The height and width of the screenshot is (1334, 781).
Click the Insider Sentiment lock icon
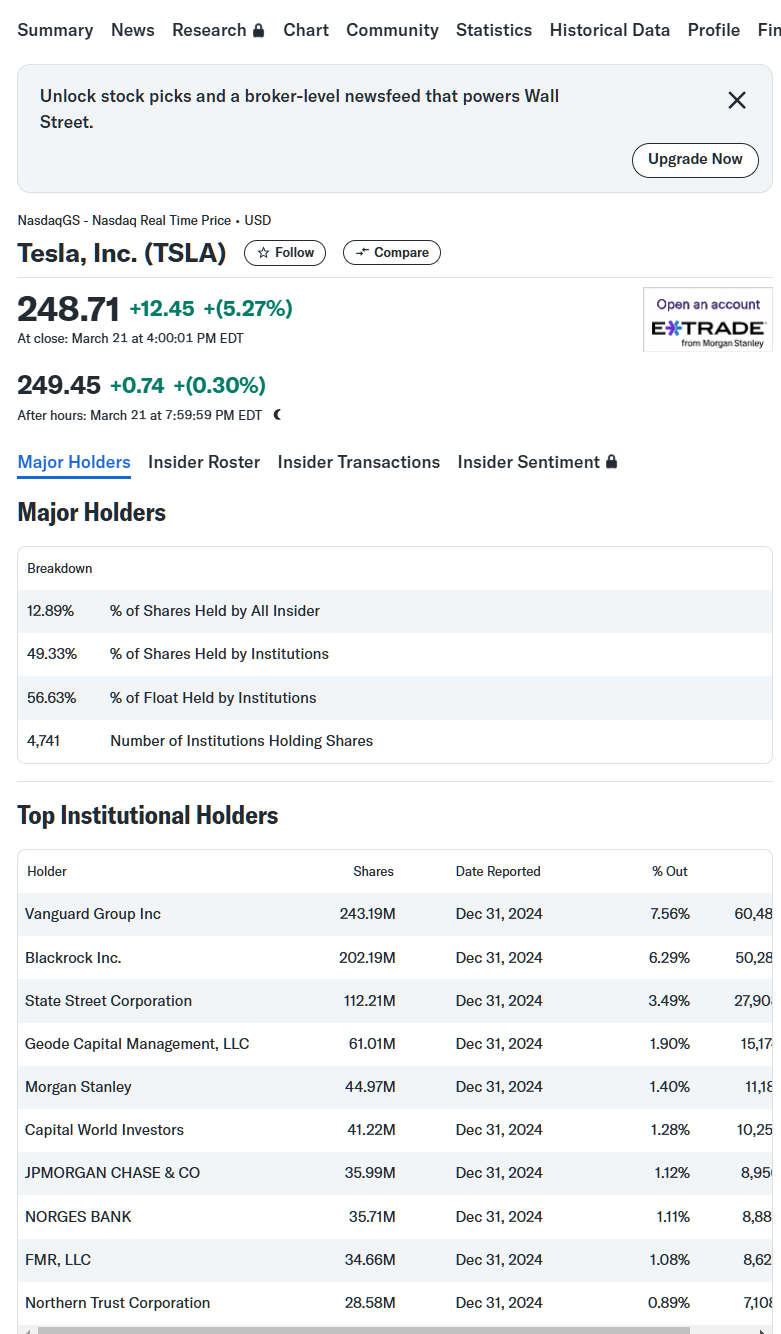[611, 462]
